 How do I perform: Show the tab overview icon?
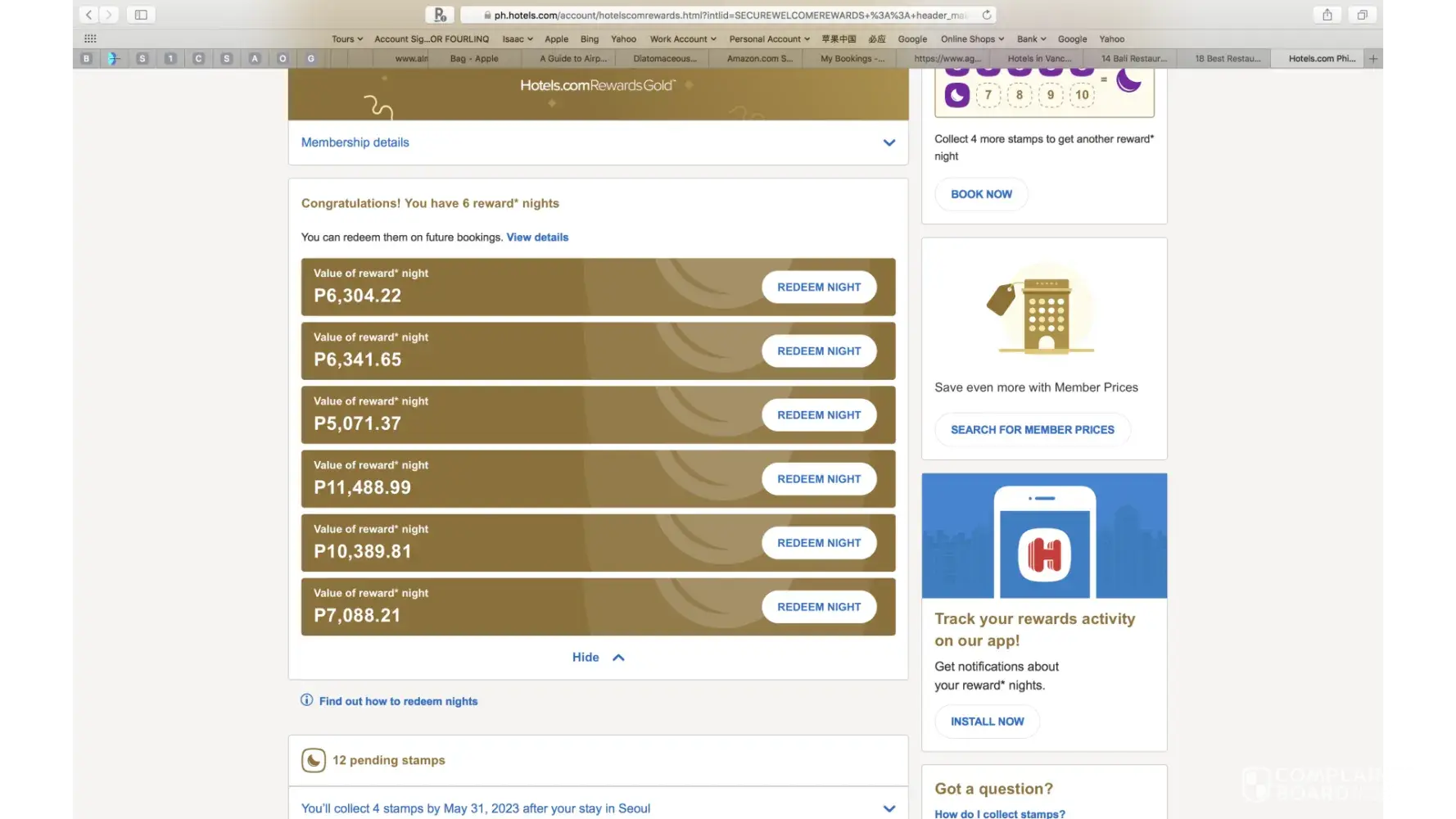(x=1362, y=15)
